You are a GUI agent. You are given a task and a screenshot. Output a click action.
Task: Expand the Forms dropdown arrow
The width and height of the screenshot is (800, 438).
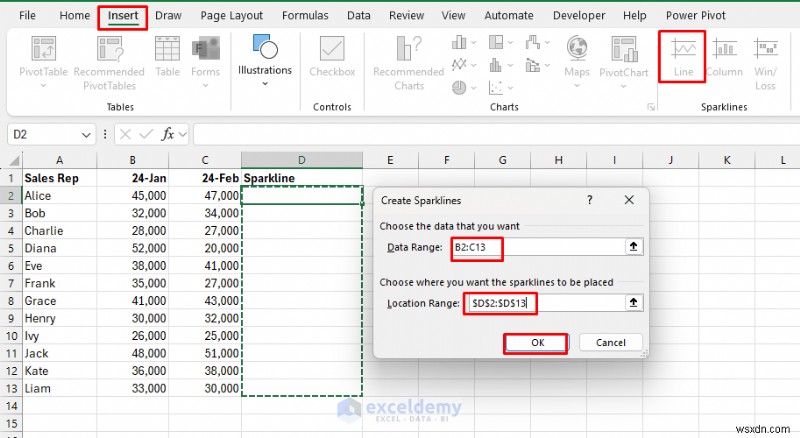206,86
